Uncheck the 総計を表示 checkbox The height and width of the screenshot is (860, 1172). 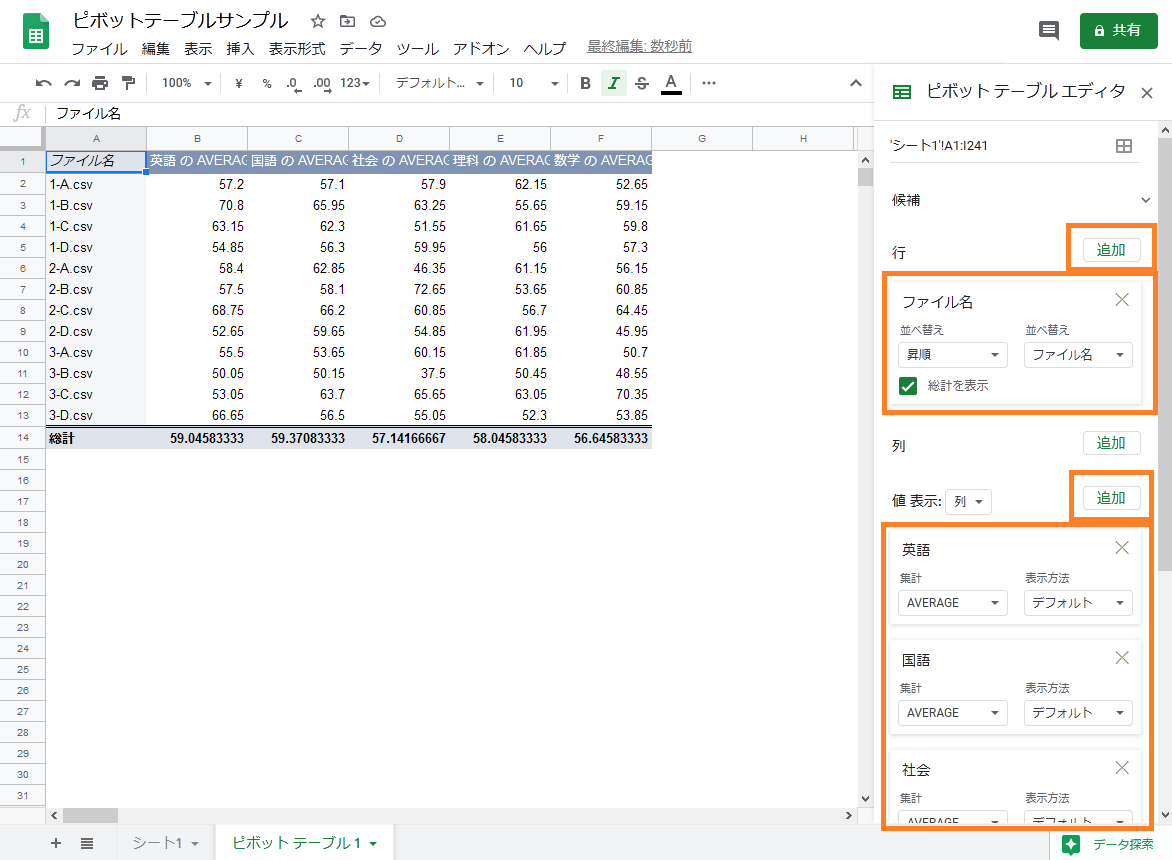coord(908,386)
